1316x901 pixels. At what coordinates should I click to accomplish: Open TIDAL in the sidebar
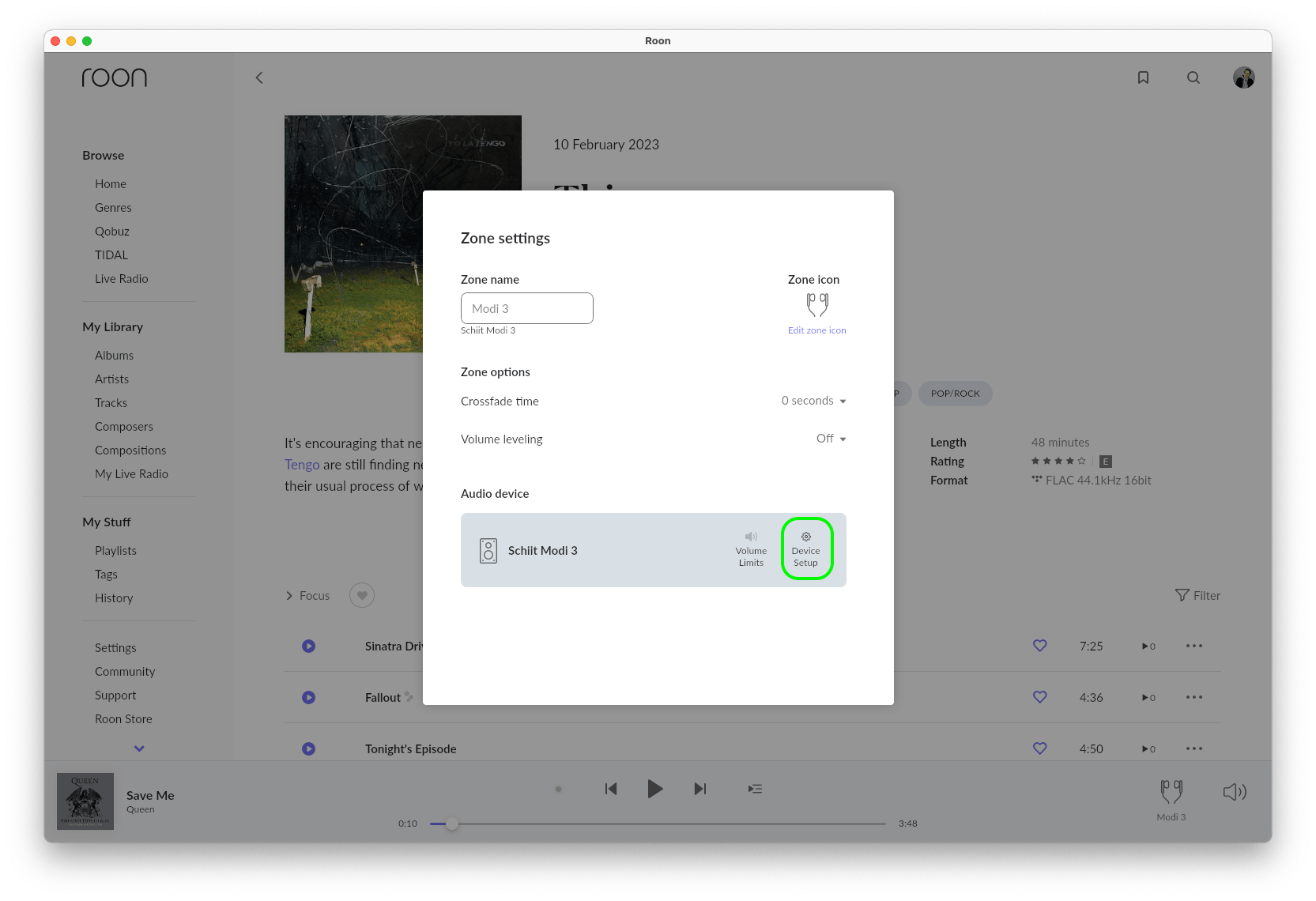pos(111,255)
